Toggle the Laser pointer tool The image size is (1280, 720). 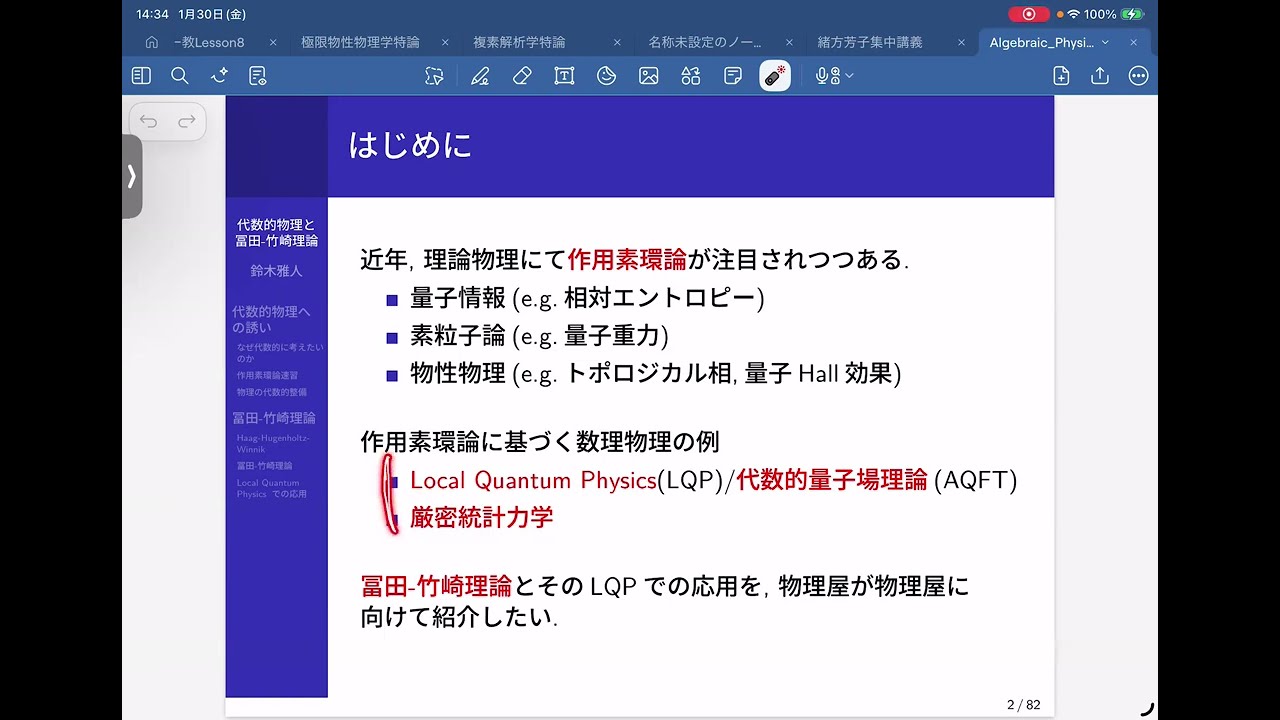tap(775, 76)
